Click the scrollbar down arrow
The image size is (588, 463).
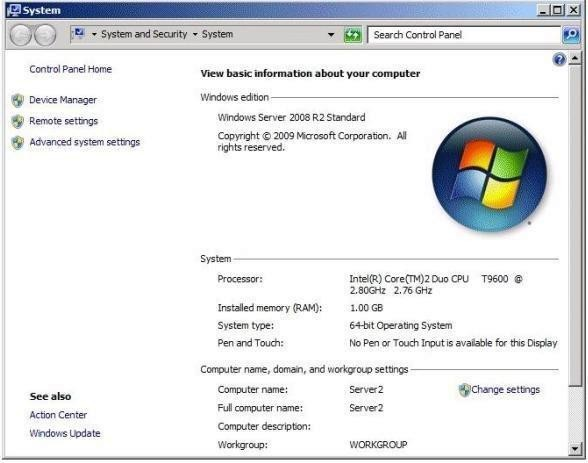tap(574, 448)
